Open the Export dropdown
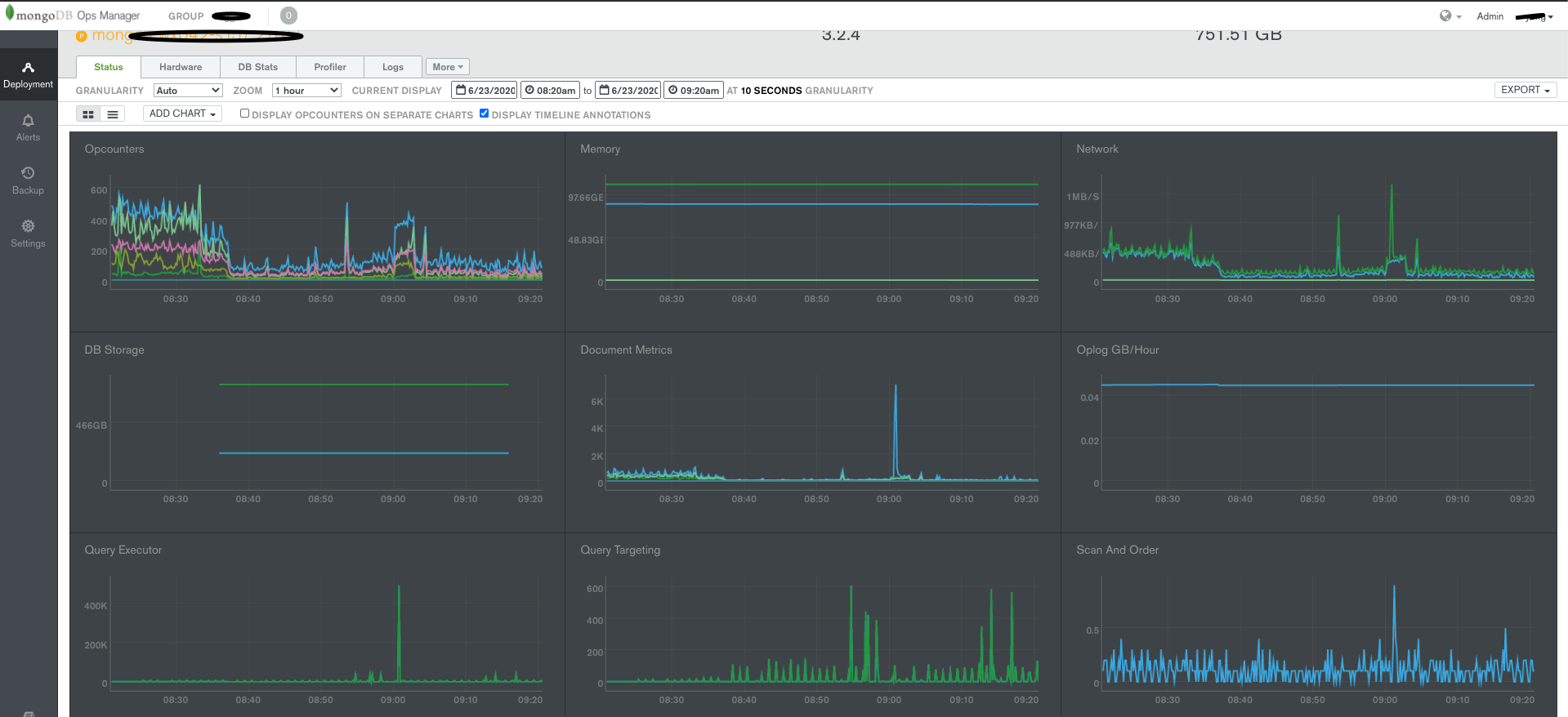1568x717 pixels. click(1526, 90)
